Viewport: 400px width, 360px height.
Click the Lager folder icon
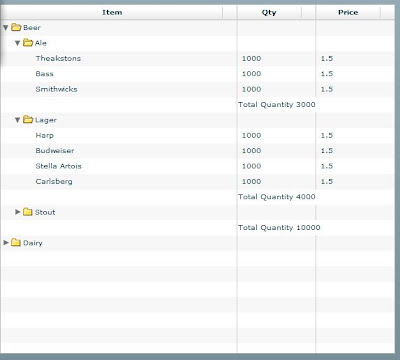pos(28,120)
